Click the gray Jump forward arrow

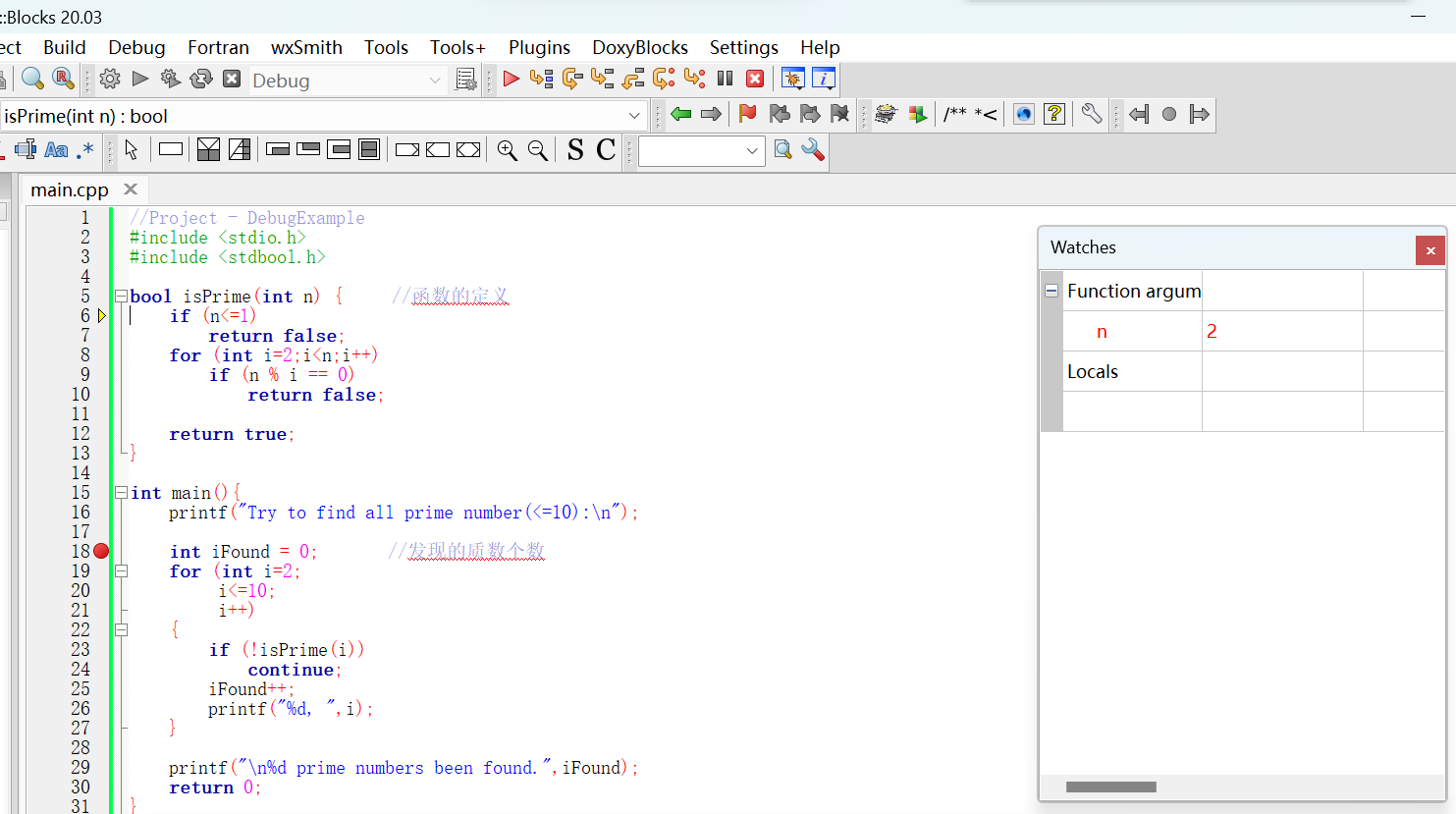(x=712, y=114)
